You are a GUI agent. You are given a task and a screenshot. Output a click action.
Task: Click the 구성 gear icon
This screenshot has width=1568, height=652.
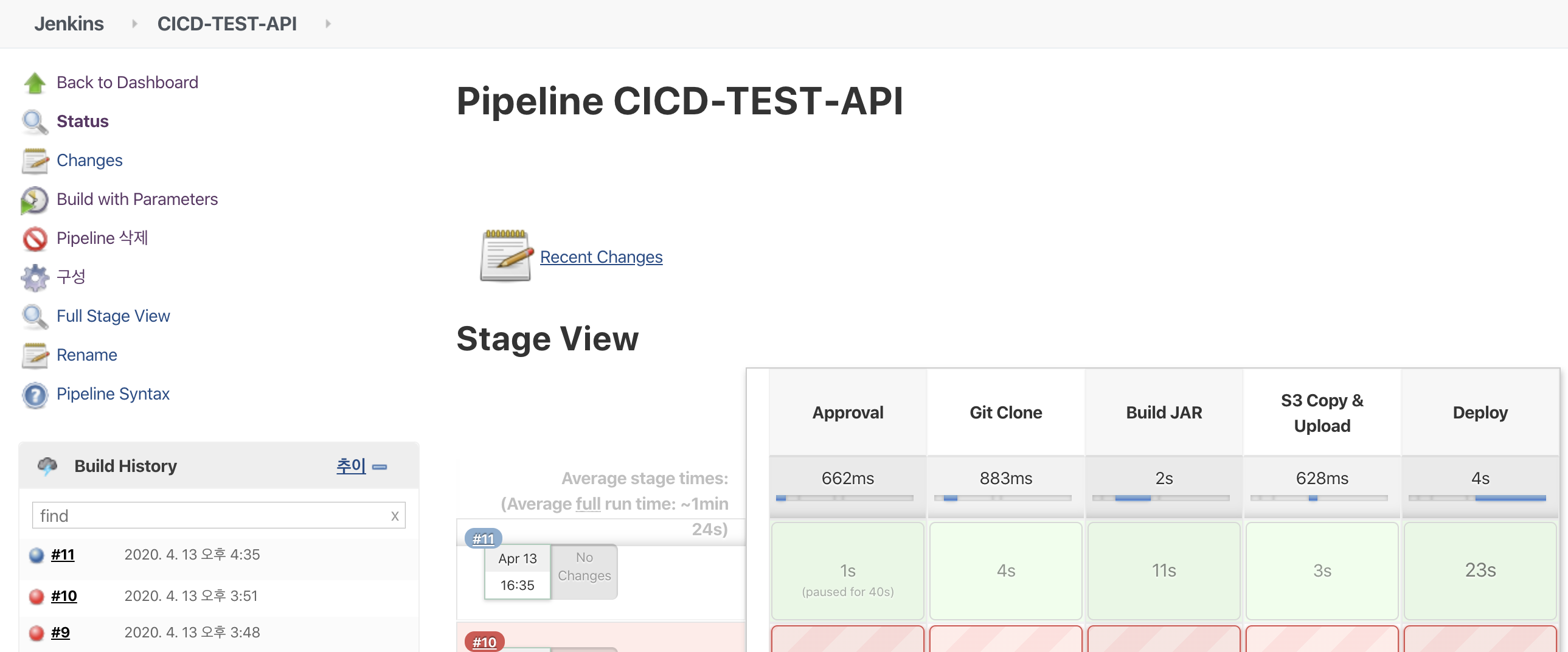pos(35,277)
